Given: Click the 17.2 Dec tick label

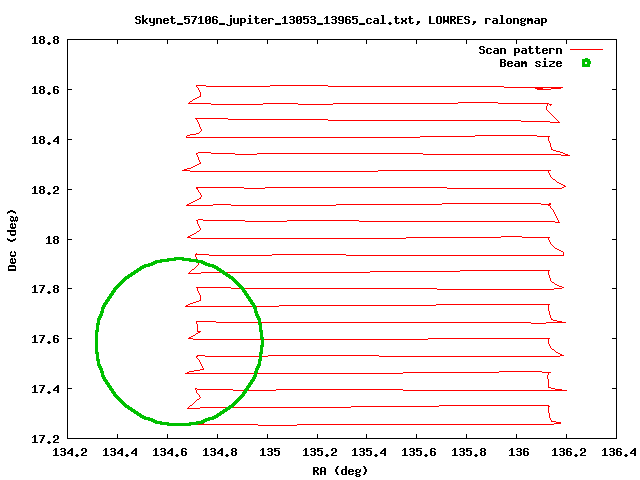Looking at the screenshot, I should tap(45, 439).
